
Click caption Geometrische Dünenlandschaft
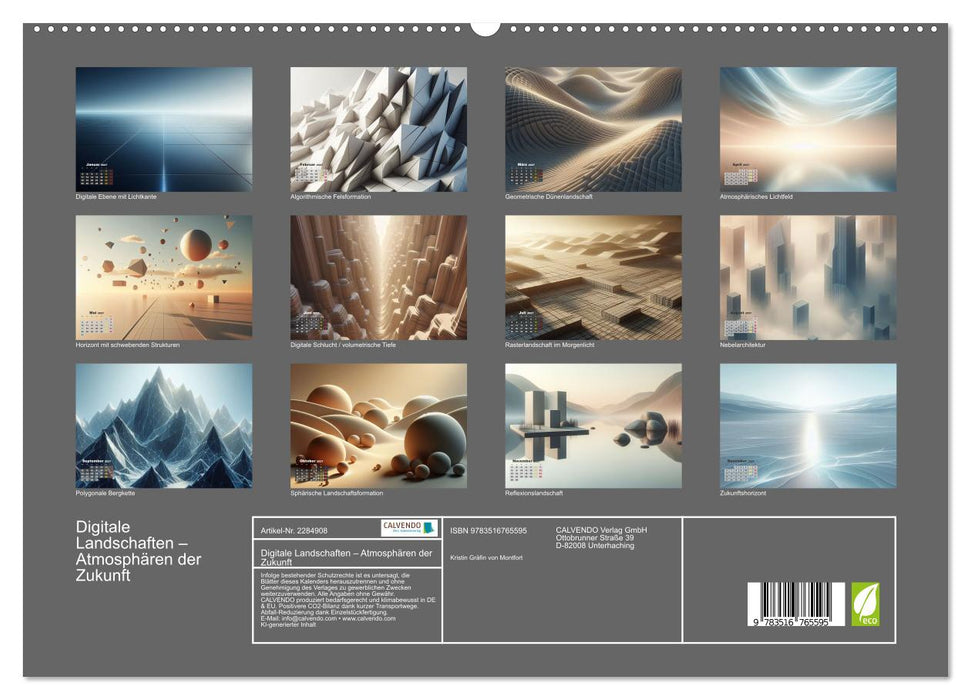pyautogui.click(x=549, y=196)
